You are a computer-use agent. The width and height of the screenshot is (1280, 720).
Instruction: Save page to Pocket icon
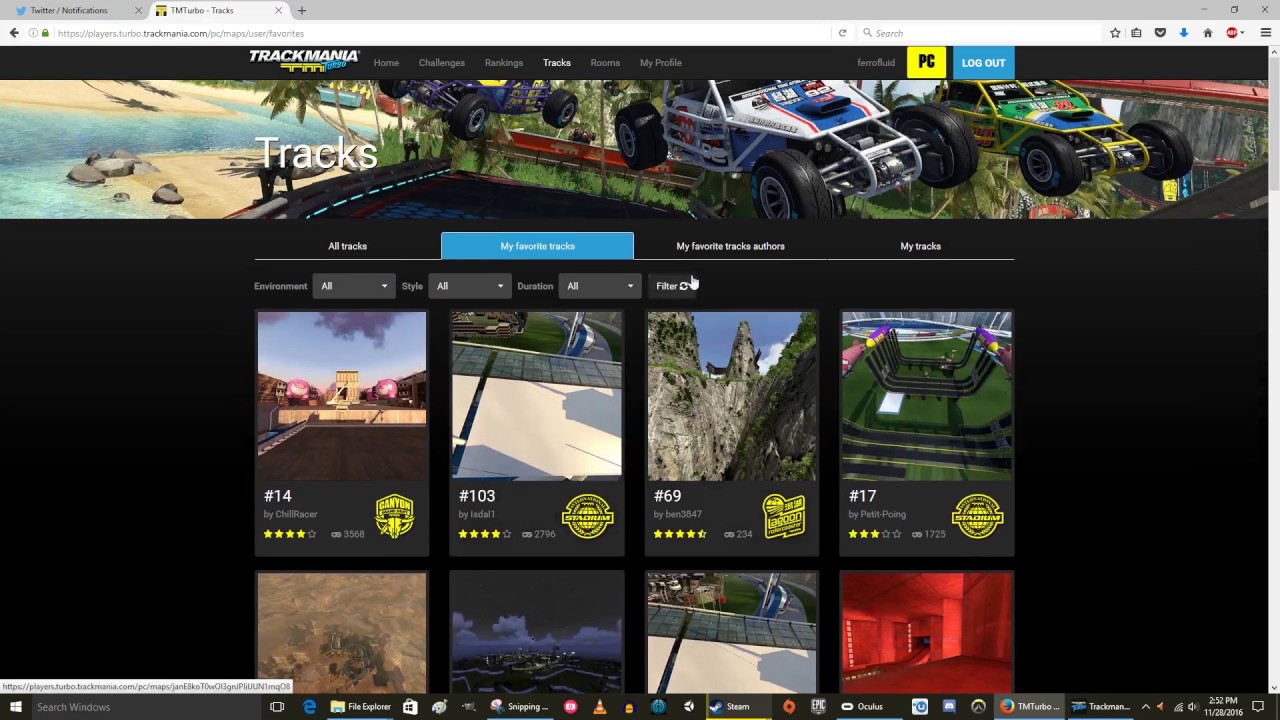click(1160, 33)
